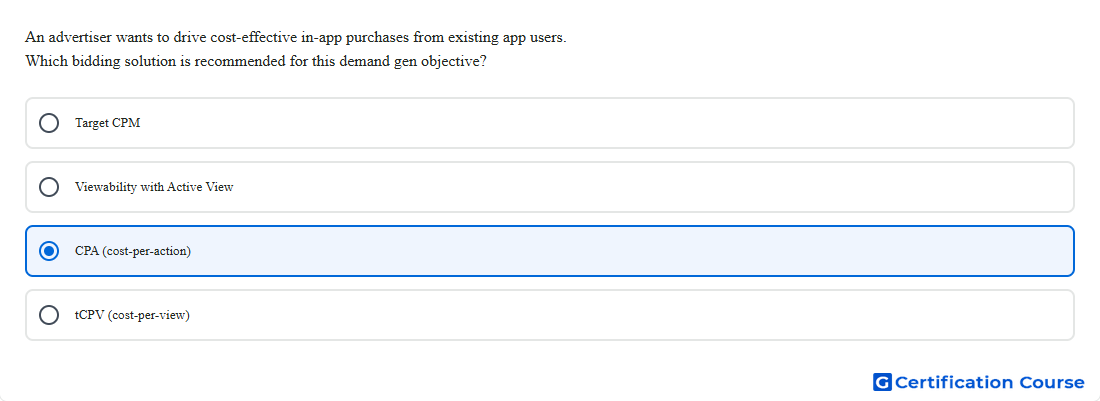Choose the Viewability with Active View radio button
1100x401 pixels.
(49, 187)
